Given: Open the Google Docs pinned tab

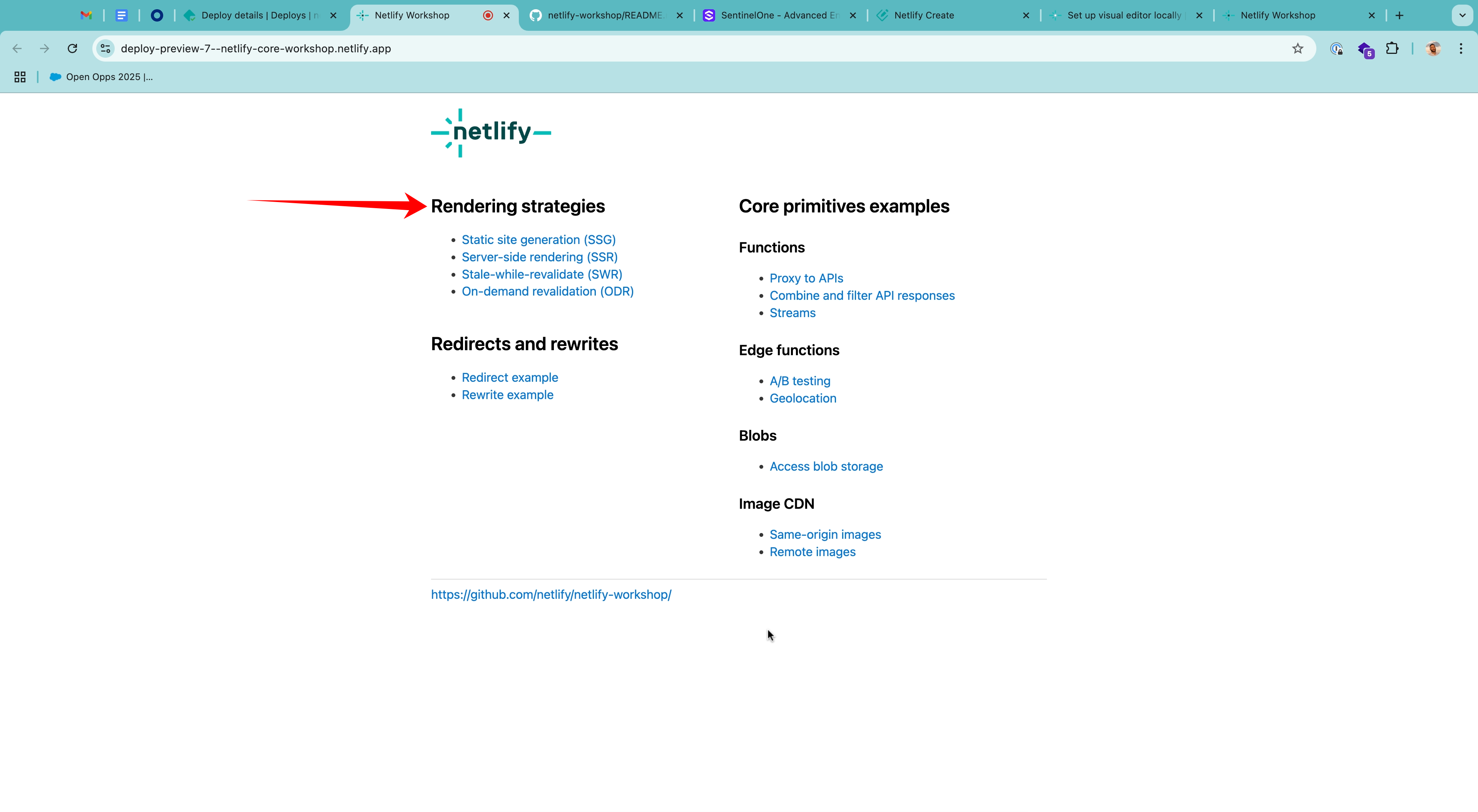Looking at the screenshot, I should [x=121, y=15].
